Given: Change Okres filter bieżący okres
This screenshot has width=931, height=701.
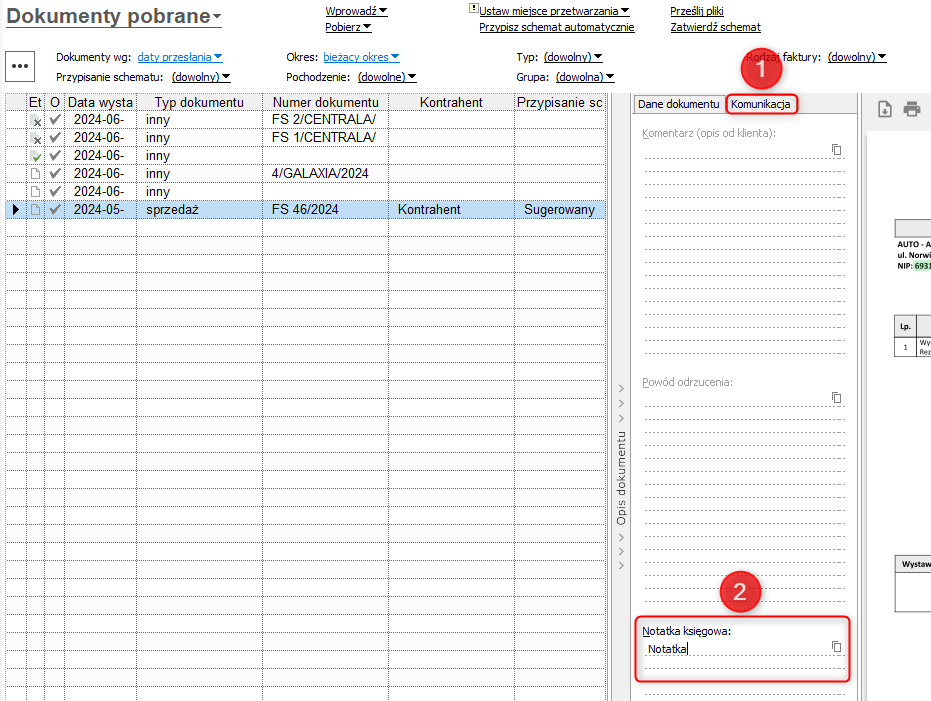Looking at the screenshot, I should [x=361, y=57].
